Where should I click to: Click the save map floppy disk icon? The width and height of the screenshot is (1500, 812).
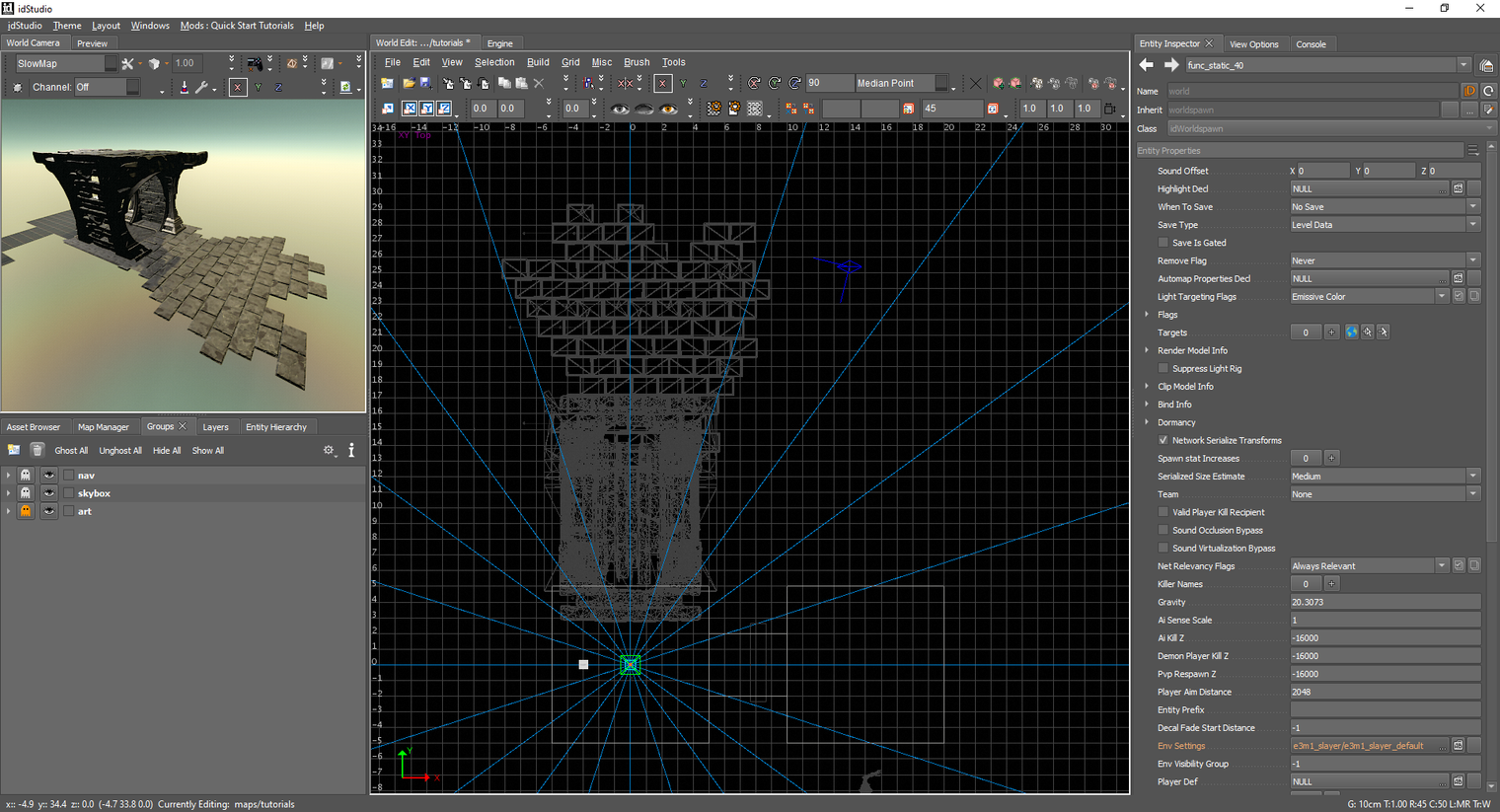pos(426,84)
